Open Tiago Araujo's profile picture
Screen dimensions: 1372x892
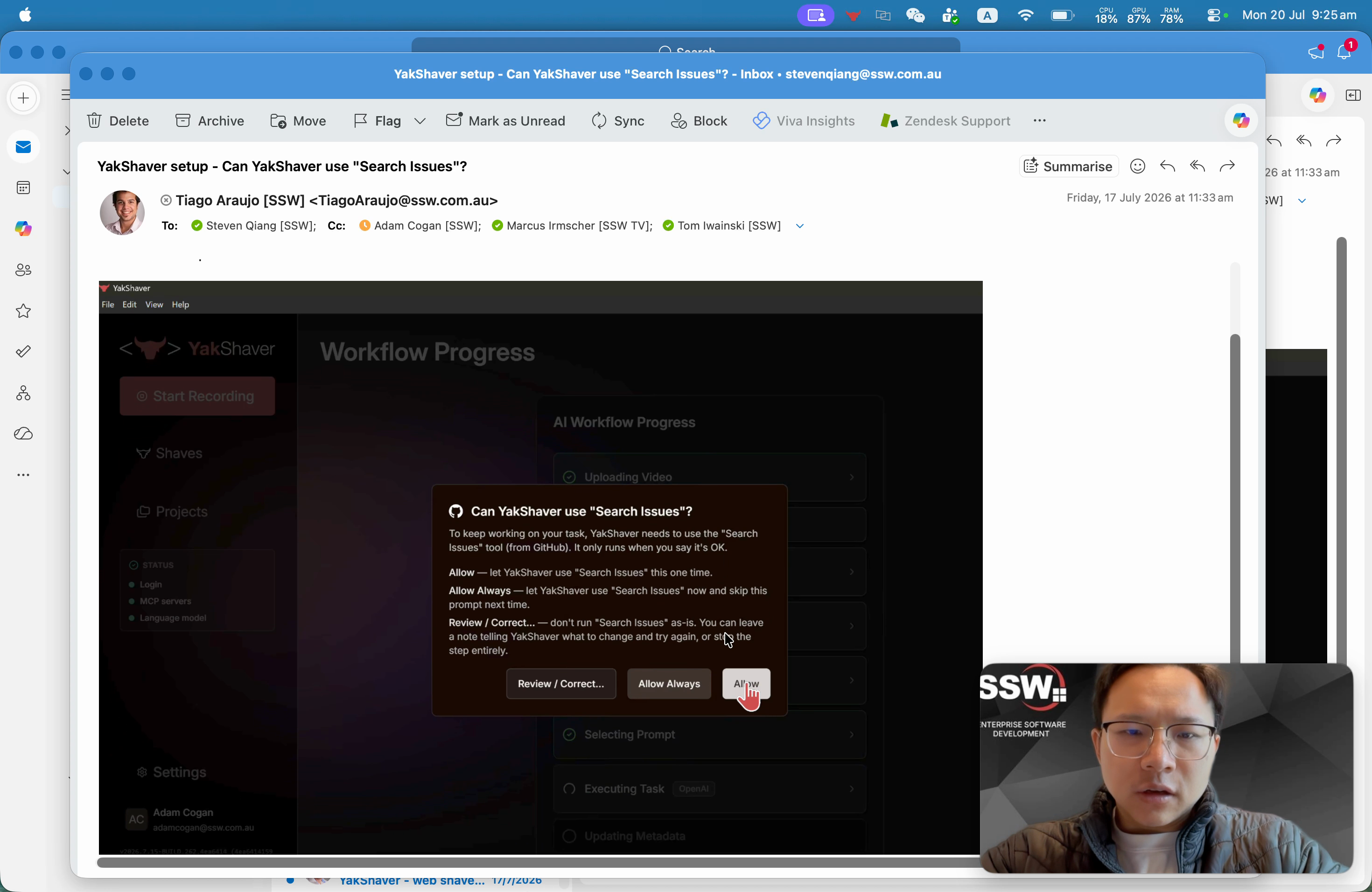(x=122, y=213)
